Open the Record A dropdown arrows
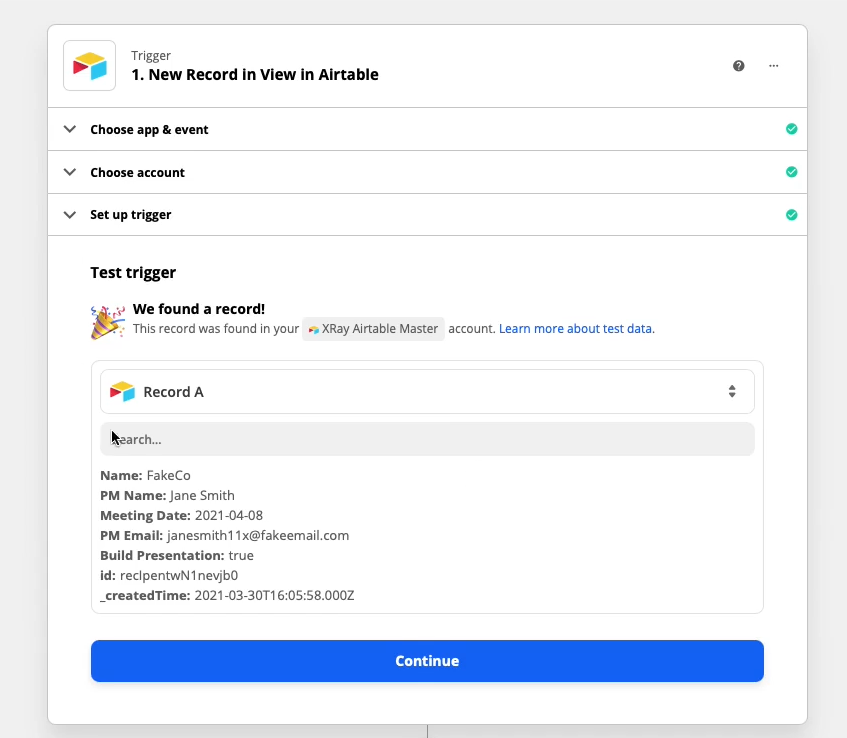Image resolution: width=847 pixels, height=738 pixels. point(732,391)
